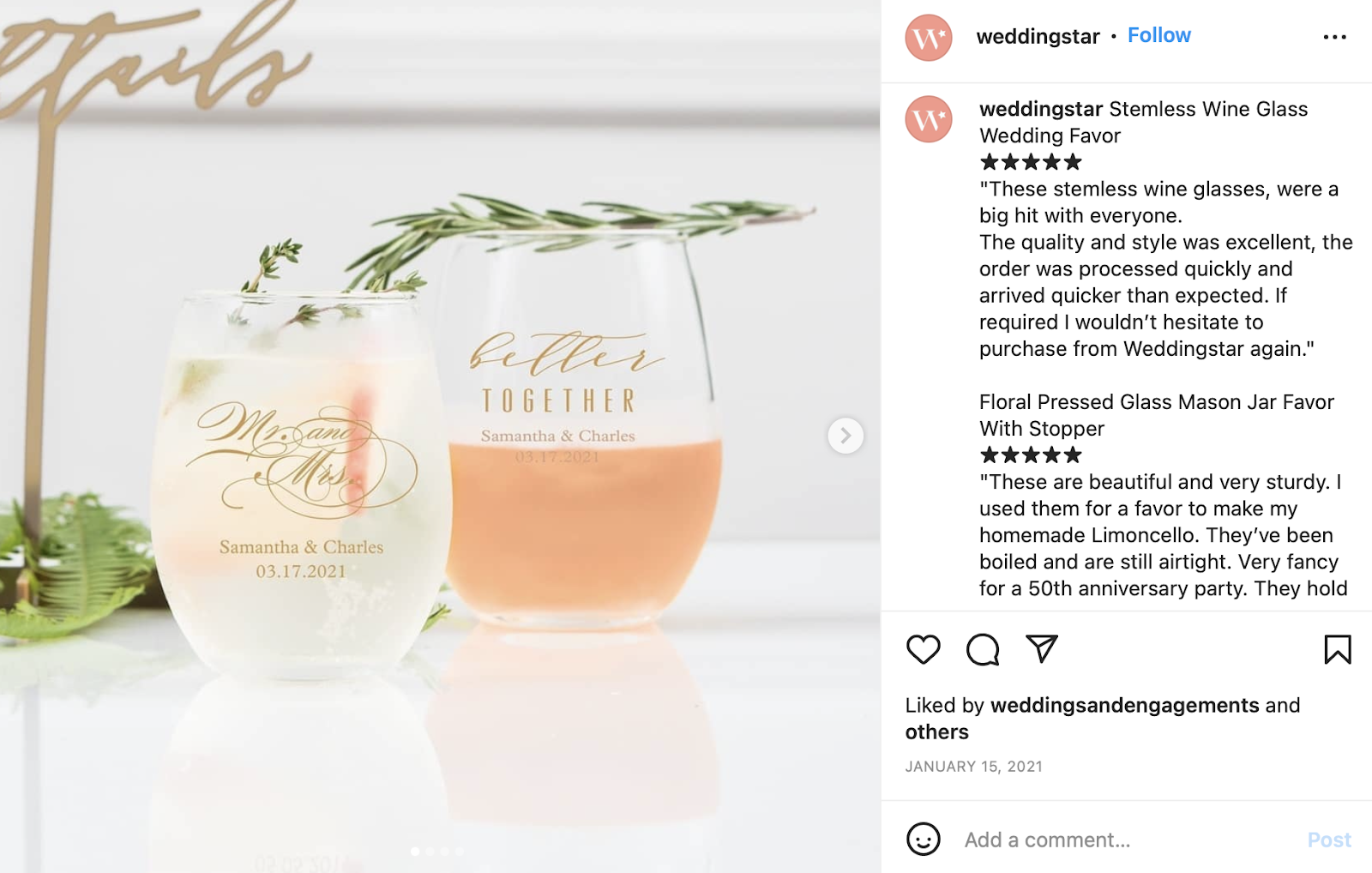Click weddingstar avatar in post header
Viewport: 1372px width, 873px height.
[x=929, y=38]
